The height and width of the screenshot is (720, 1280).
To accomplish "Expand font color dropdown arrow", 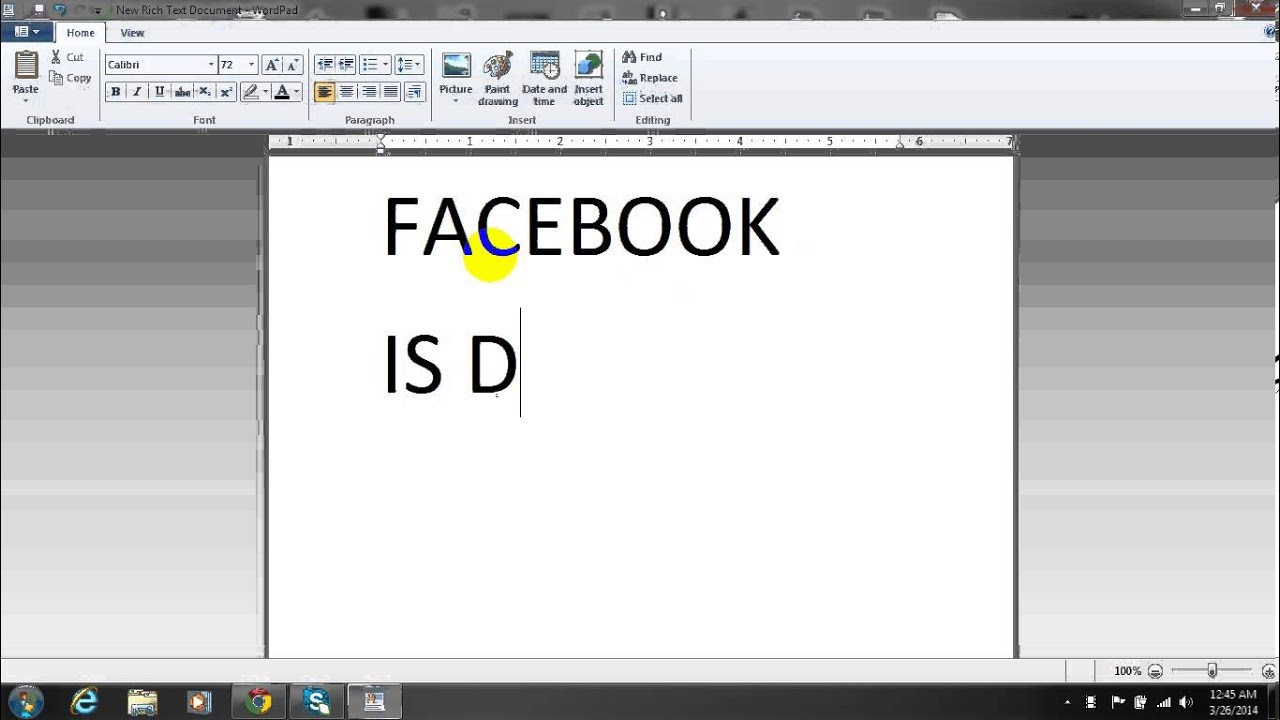I will [296, 92].
